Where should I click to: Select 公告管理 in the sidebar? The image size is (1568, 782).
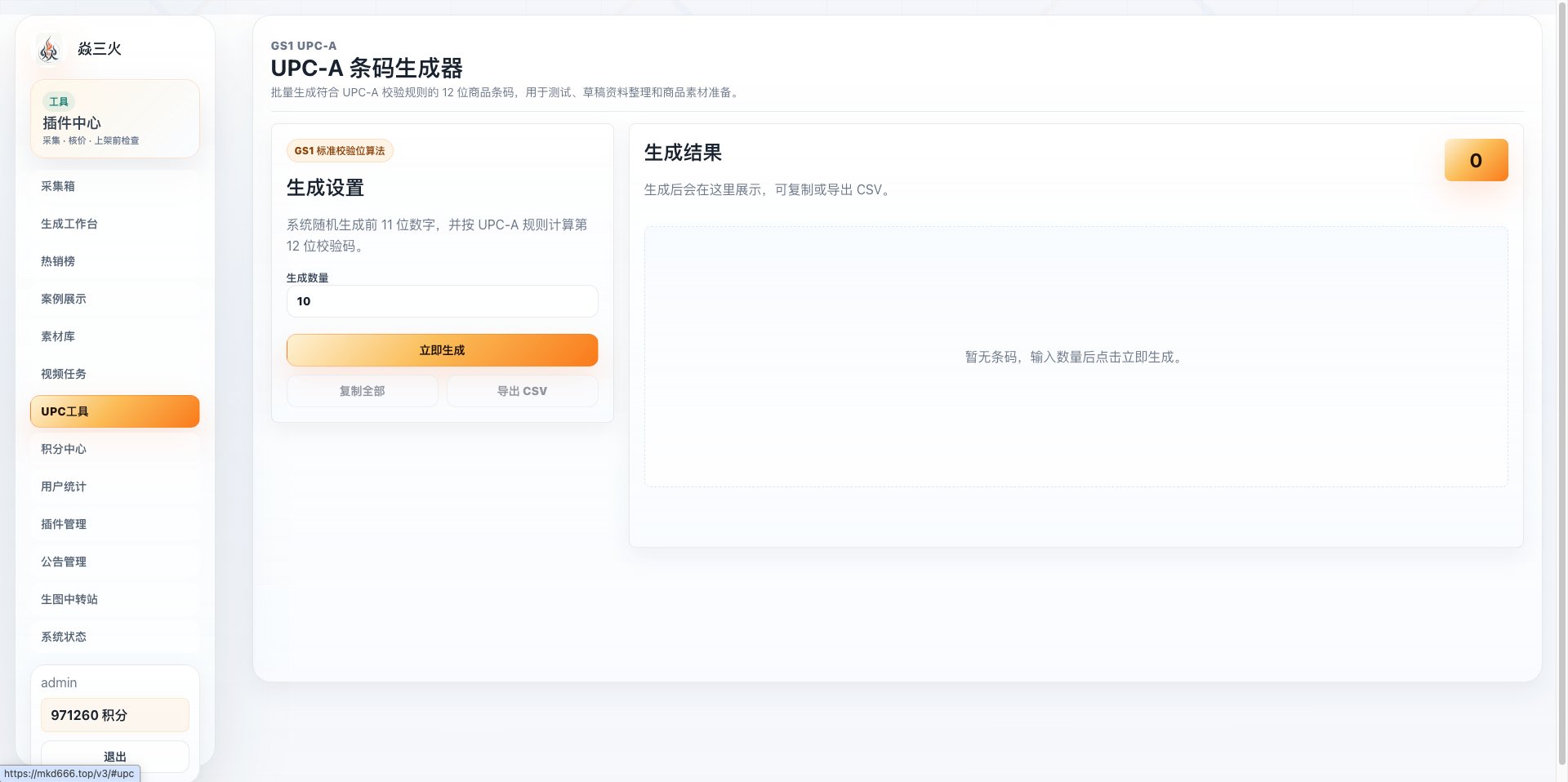click(x=115, y=562)
